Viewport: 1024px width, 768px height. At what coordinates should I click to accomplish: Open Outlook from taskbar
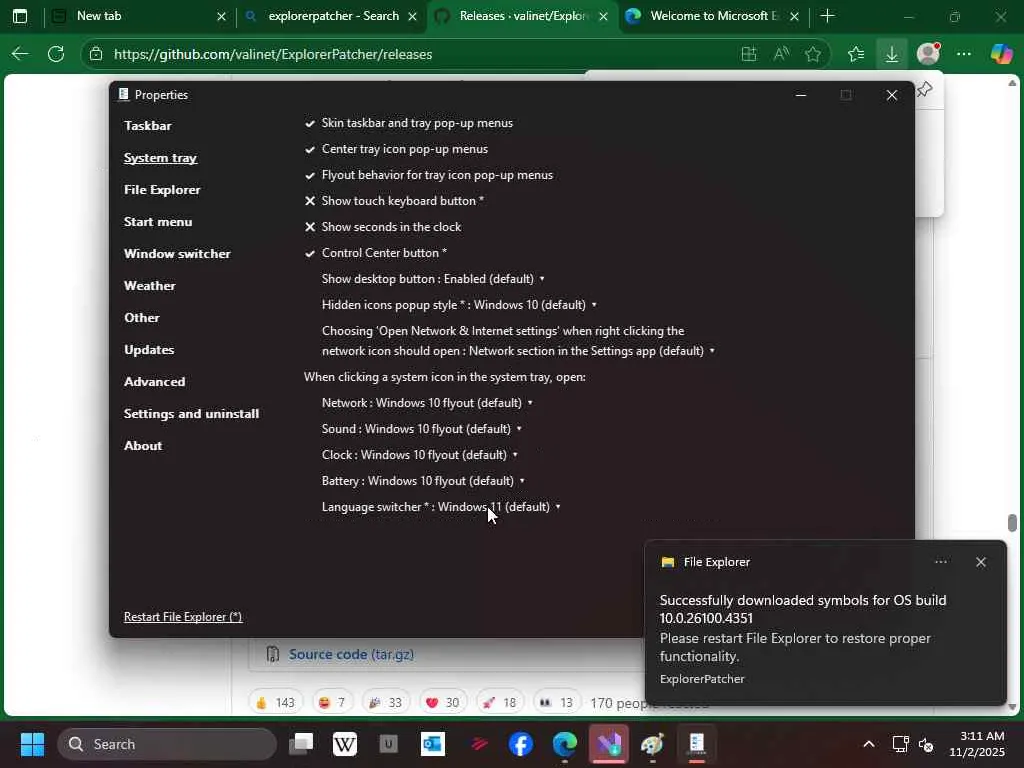(x=432, y=744)
